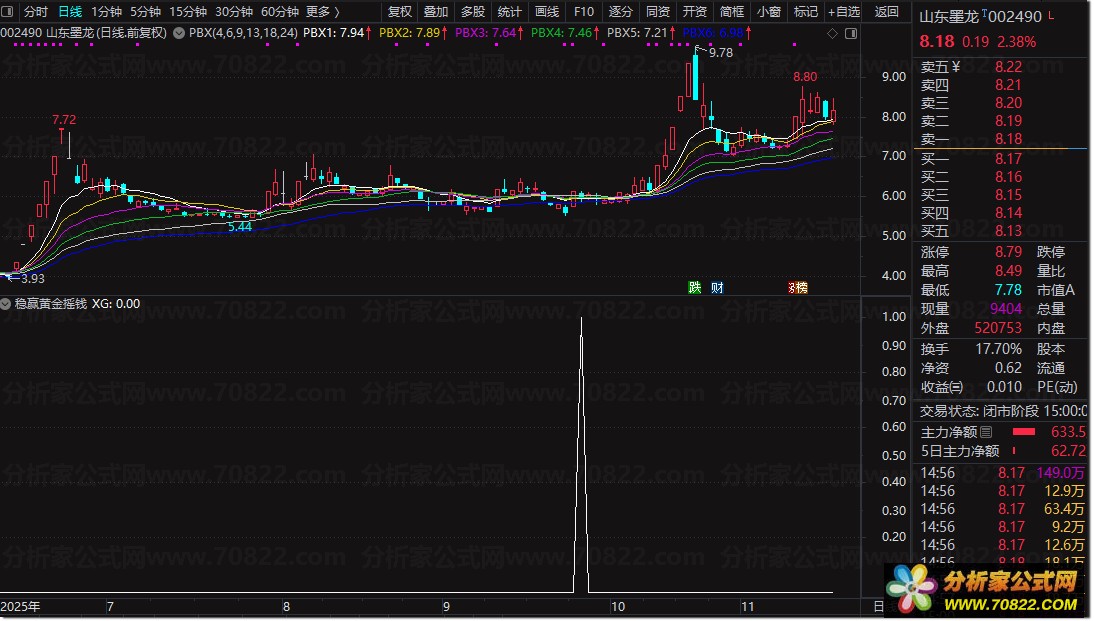Open the detail icon next to 主力净额
This screenshot has width=1094, height=621.
986,432
